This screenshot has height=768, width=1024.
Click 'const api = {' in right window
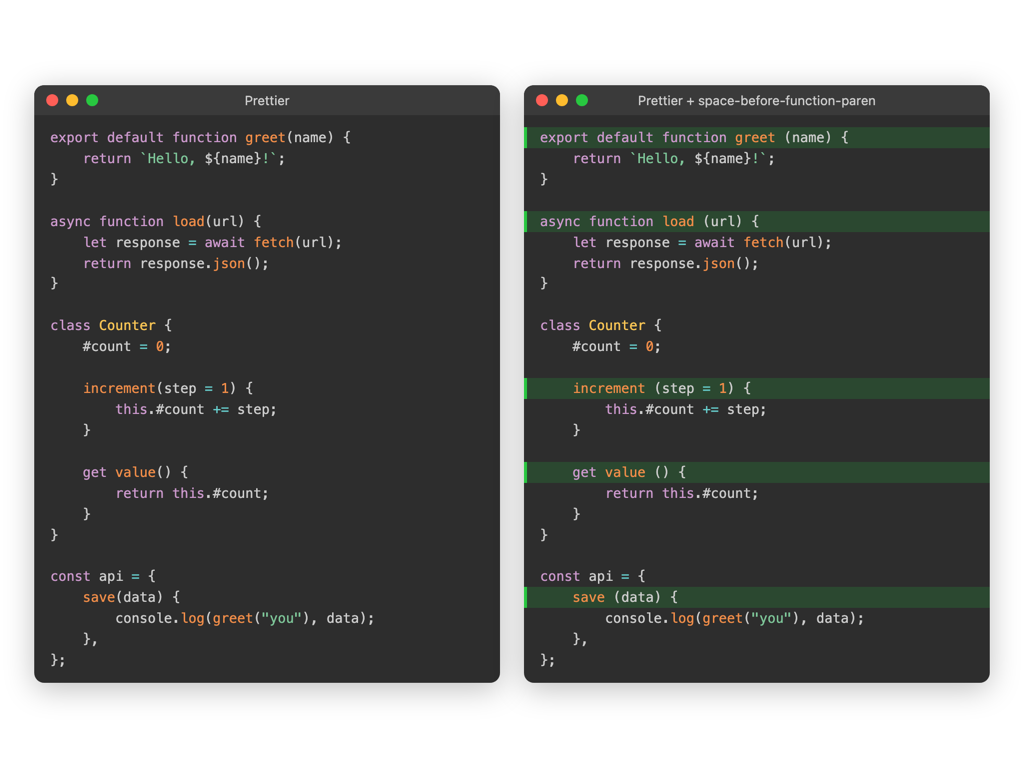592,576
